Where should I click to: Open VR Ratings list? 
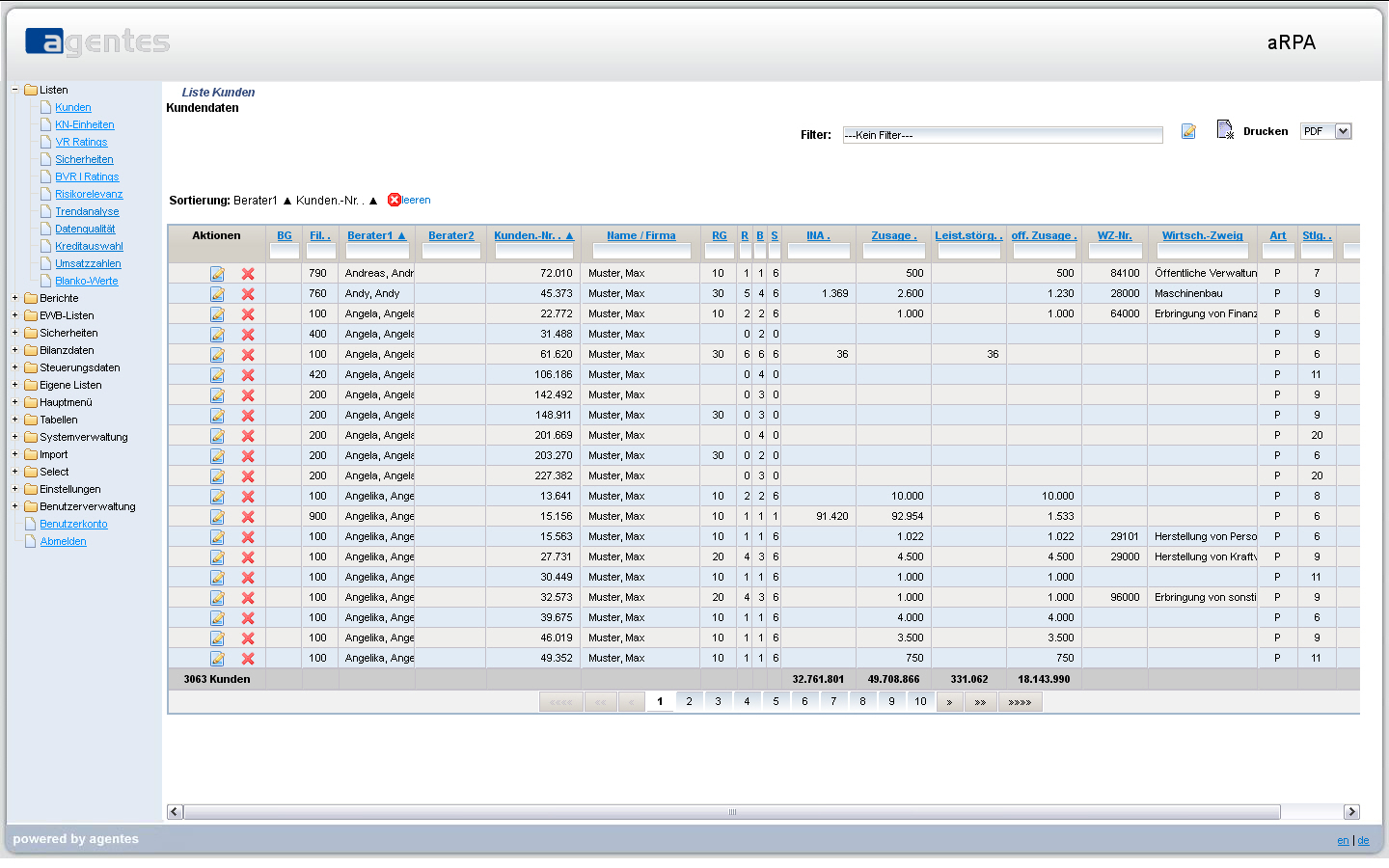[x=81, y=142]
